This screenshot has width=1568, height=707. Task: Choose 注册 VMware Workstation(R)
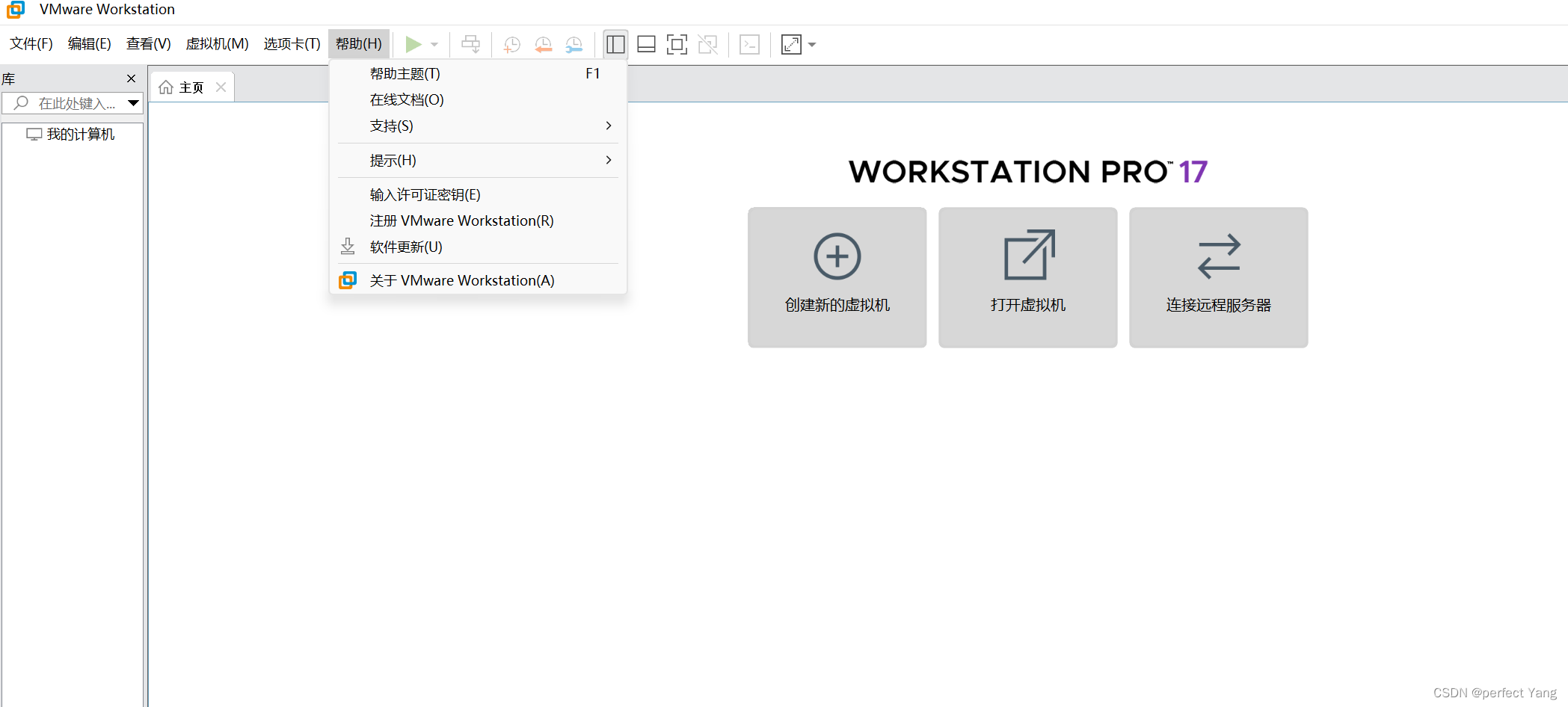point(479,221)
